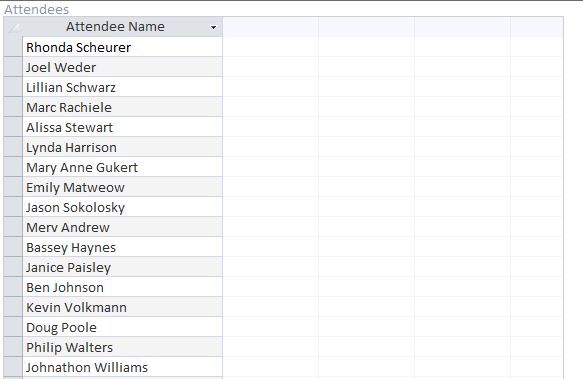Select the Joel Weder name cell
Image resolution: width=583 pixels, height=379 pixels.
coord(122,67)
